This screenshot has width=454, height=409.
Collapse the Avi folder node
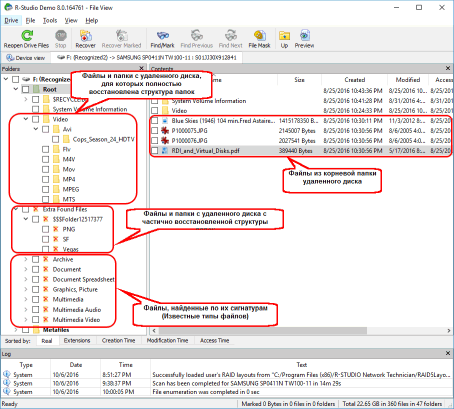tap(36, 129)
